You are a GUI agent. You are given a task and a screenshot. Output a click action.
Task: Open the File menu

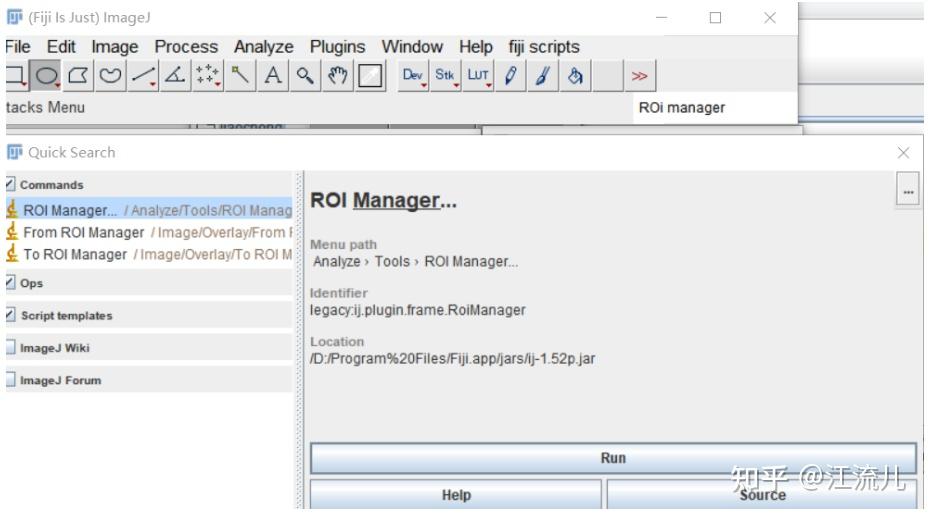18,47
